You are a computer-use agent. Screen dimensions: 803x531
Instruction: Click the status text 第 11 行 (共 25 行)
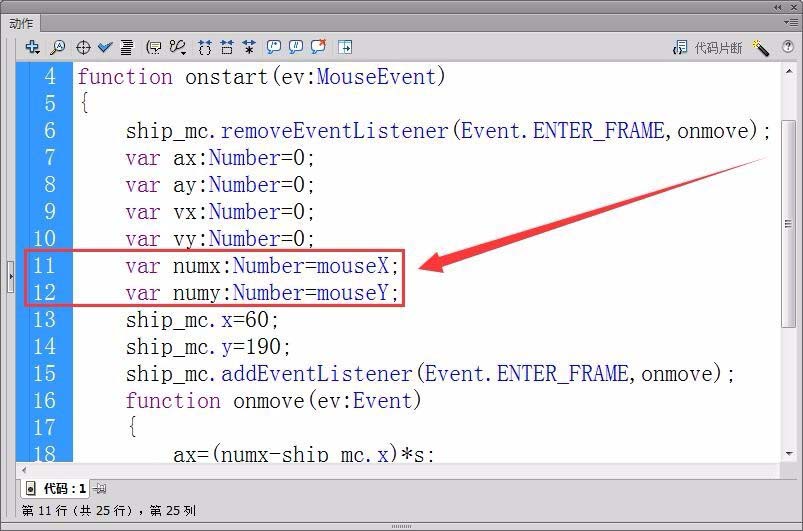76,511
